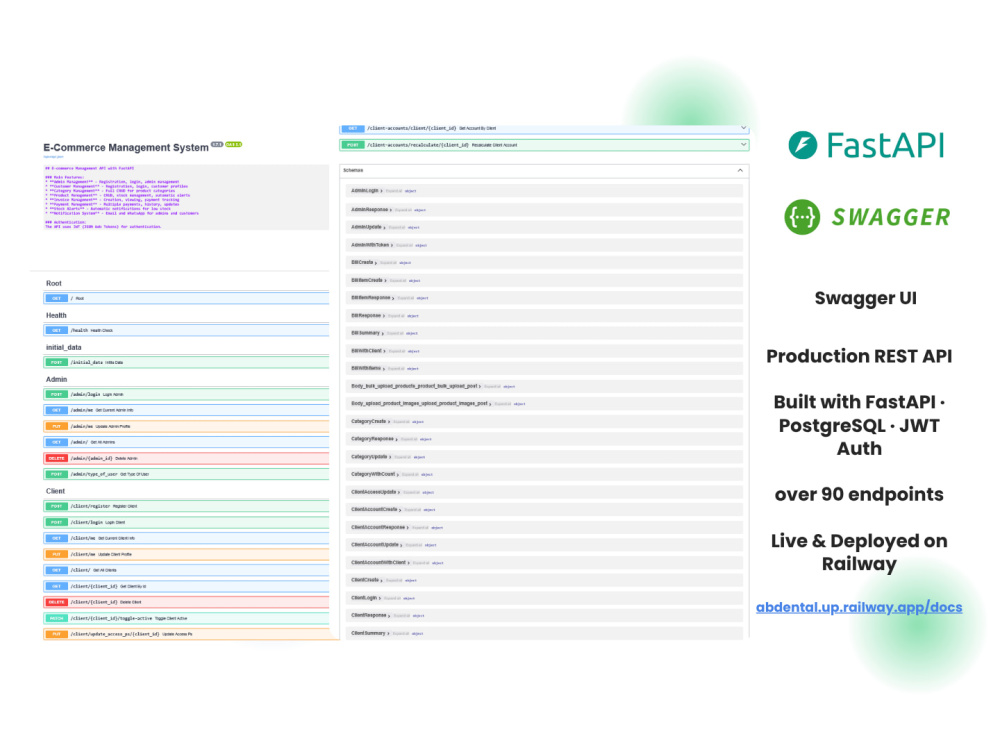Open the GET /client/{client_id} endpoint
Image resolution: width=1000 pixels, height=750 pixels.
[186, 586]
